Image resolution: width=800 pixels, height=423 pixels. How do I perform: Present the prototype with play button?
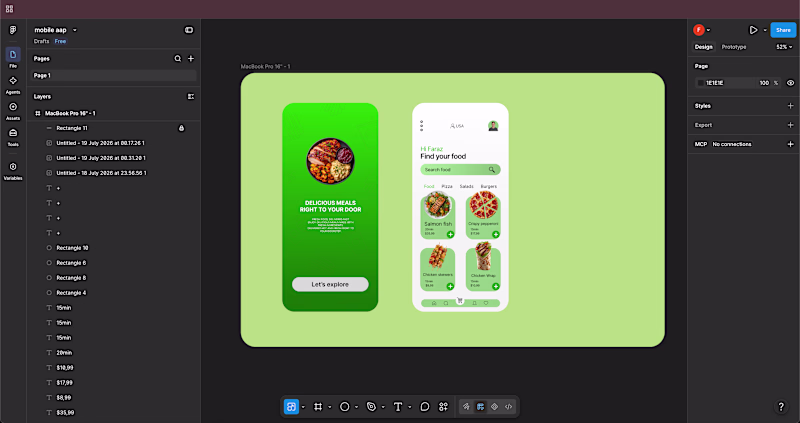(753, 30)
